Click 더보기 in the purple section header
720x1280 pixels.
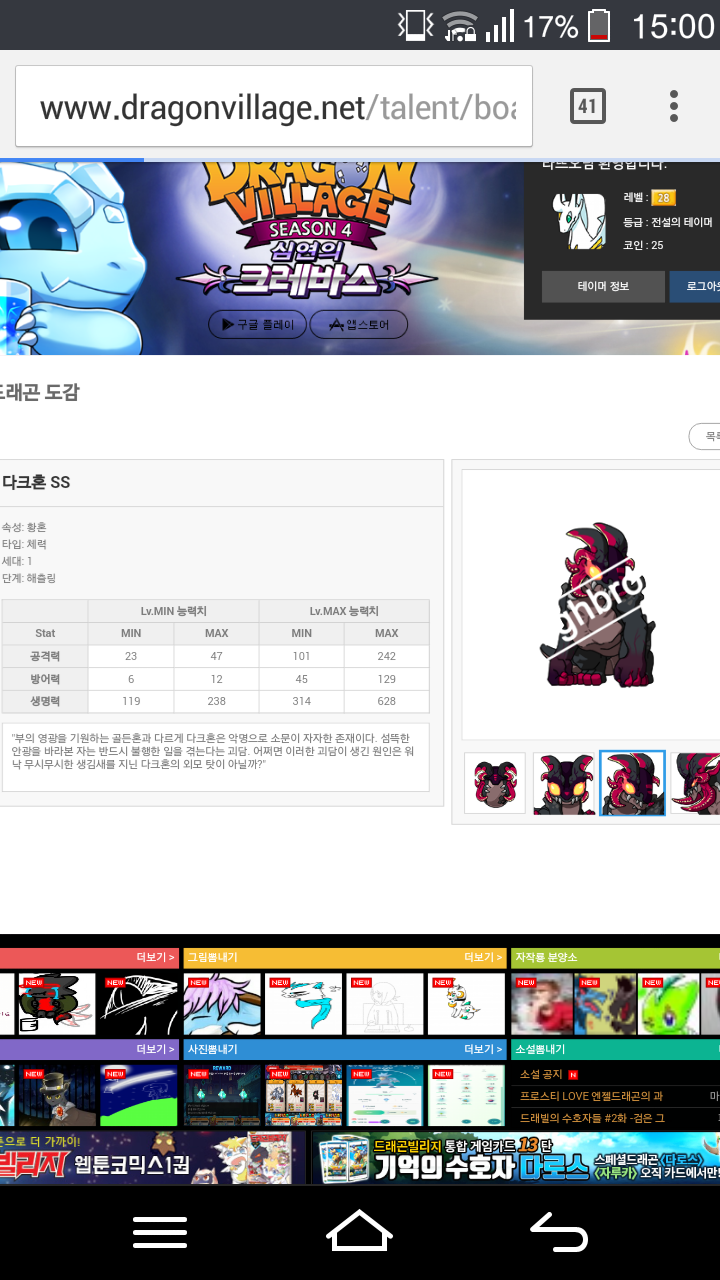click(x=156, y=1049)
